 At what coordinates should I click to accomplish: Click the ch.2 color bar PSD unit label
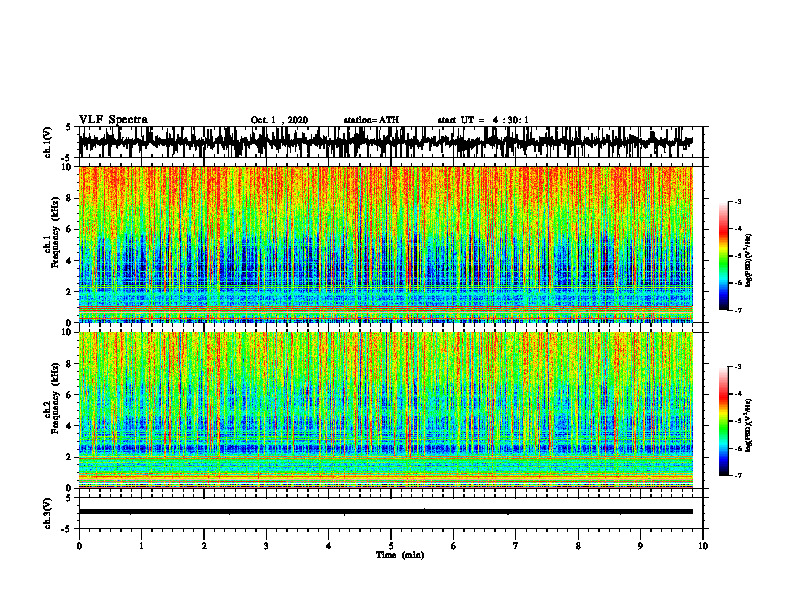pyautogui.click(x=749, y=425)
